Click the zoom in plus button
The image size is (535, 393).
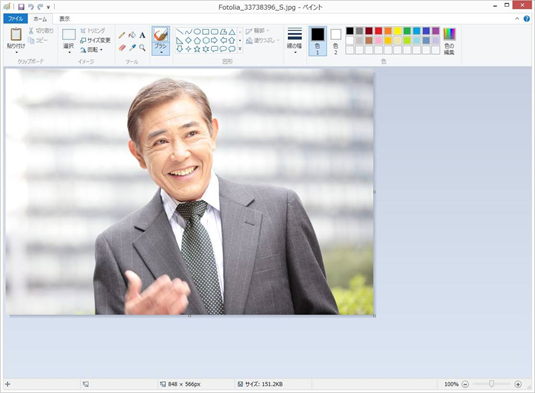(518, 384)
